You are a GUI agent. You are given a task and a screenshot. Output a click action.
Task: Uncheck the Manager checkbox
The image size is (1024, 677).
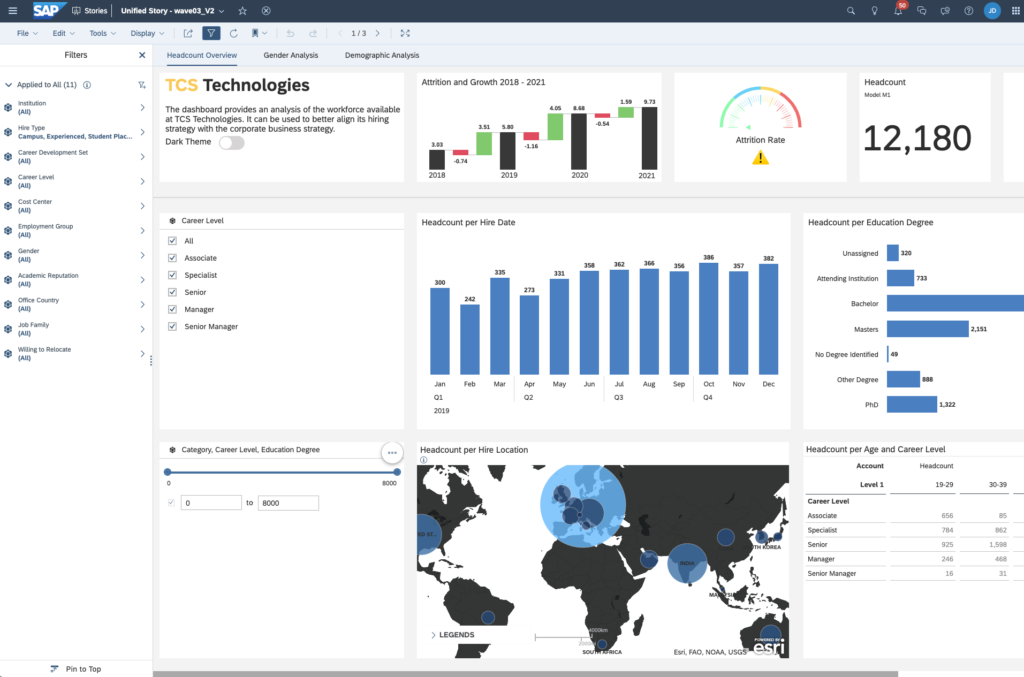click(172, 309)
